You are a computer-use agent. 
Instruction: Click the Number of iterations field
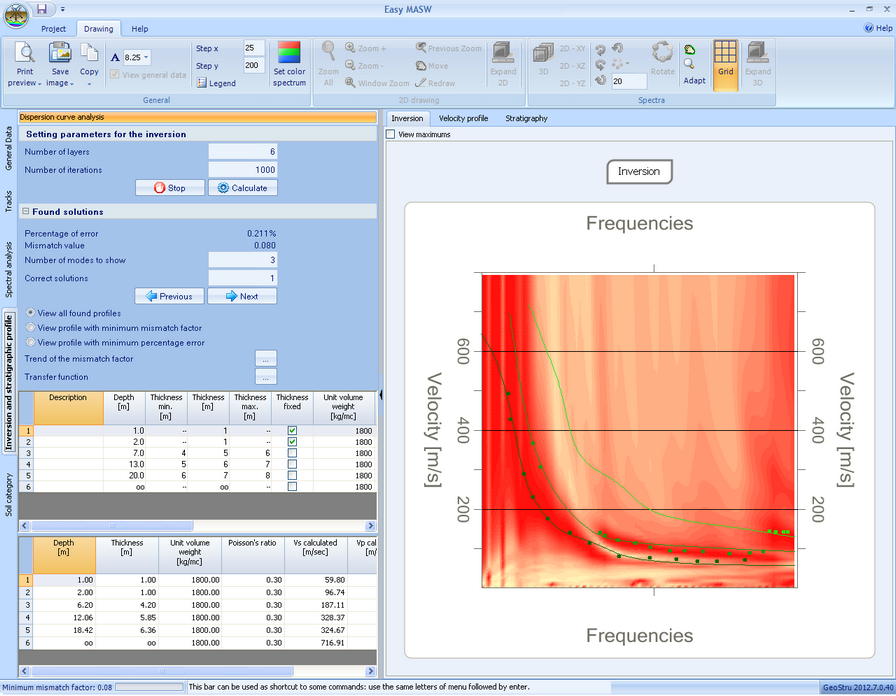[x=243, y=170]
